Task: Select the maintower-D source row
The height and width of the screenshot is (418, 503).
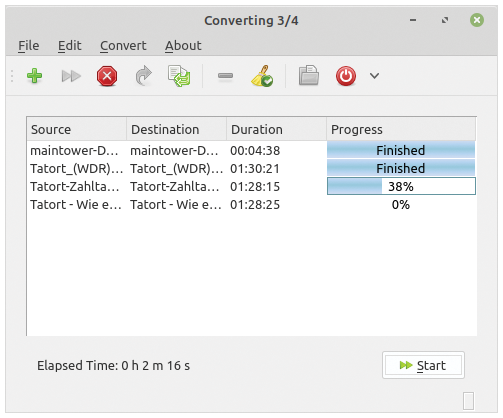Action: (x=252, y=150)
